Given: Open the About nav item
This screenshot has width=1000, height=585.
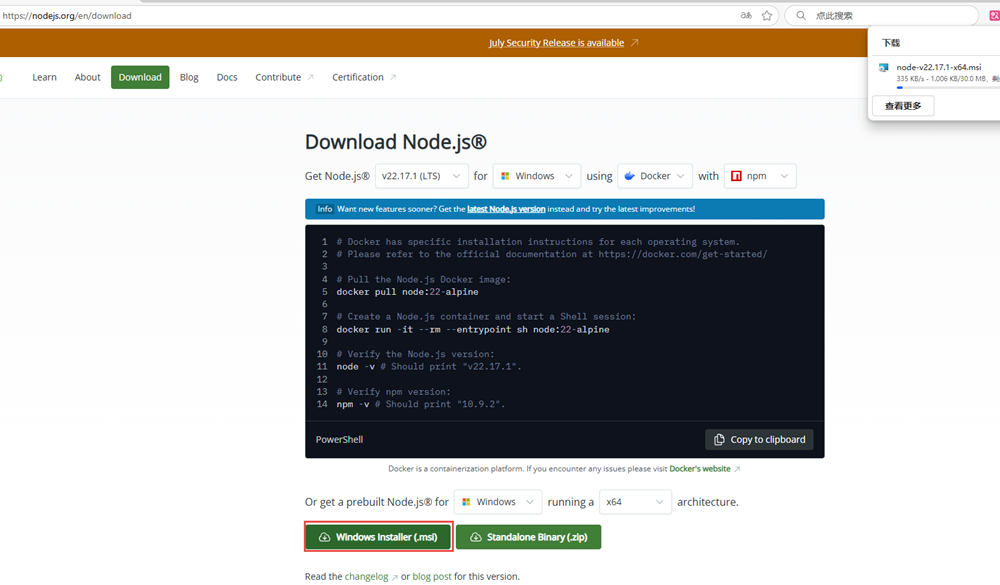Looking at the screenshot, I should click(87, 77).
